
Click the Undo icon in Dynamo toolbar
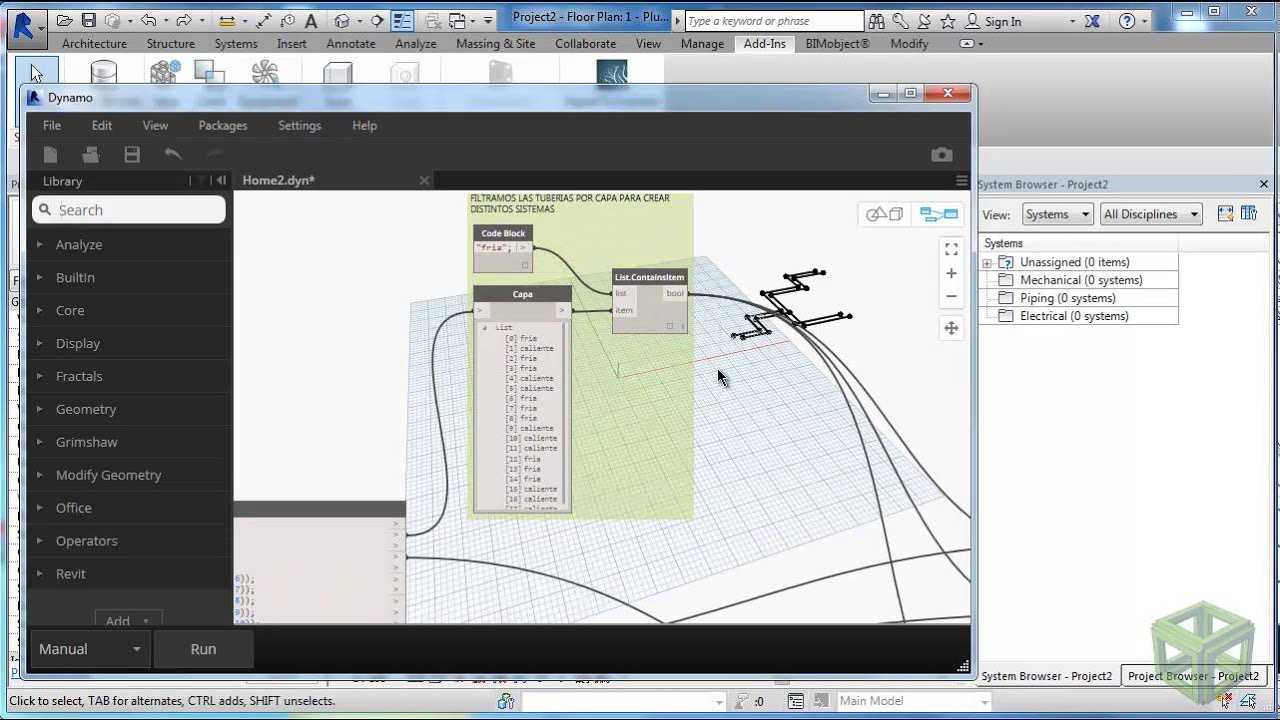click(x=173, y=154)
